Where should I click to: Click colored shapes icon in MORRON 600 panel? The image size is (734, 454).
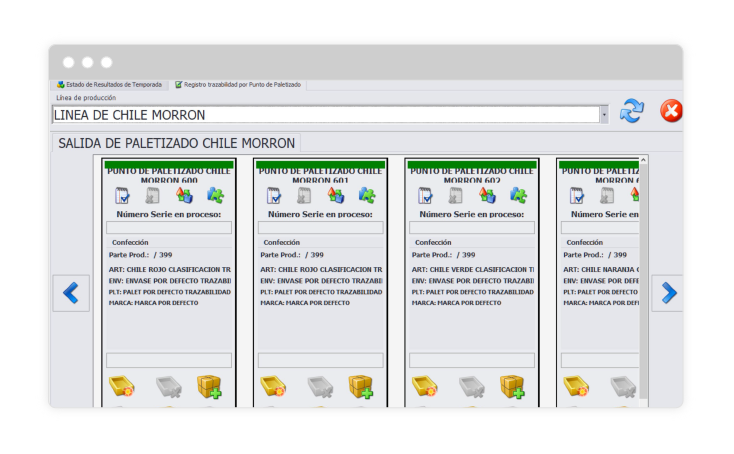coord(185,195)
